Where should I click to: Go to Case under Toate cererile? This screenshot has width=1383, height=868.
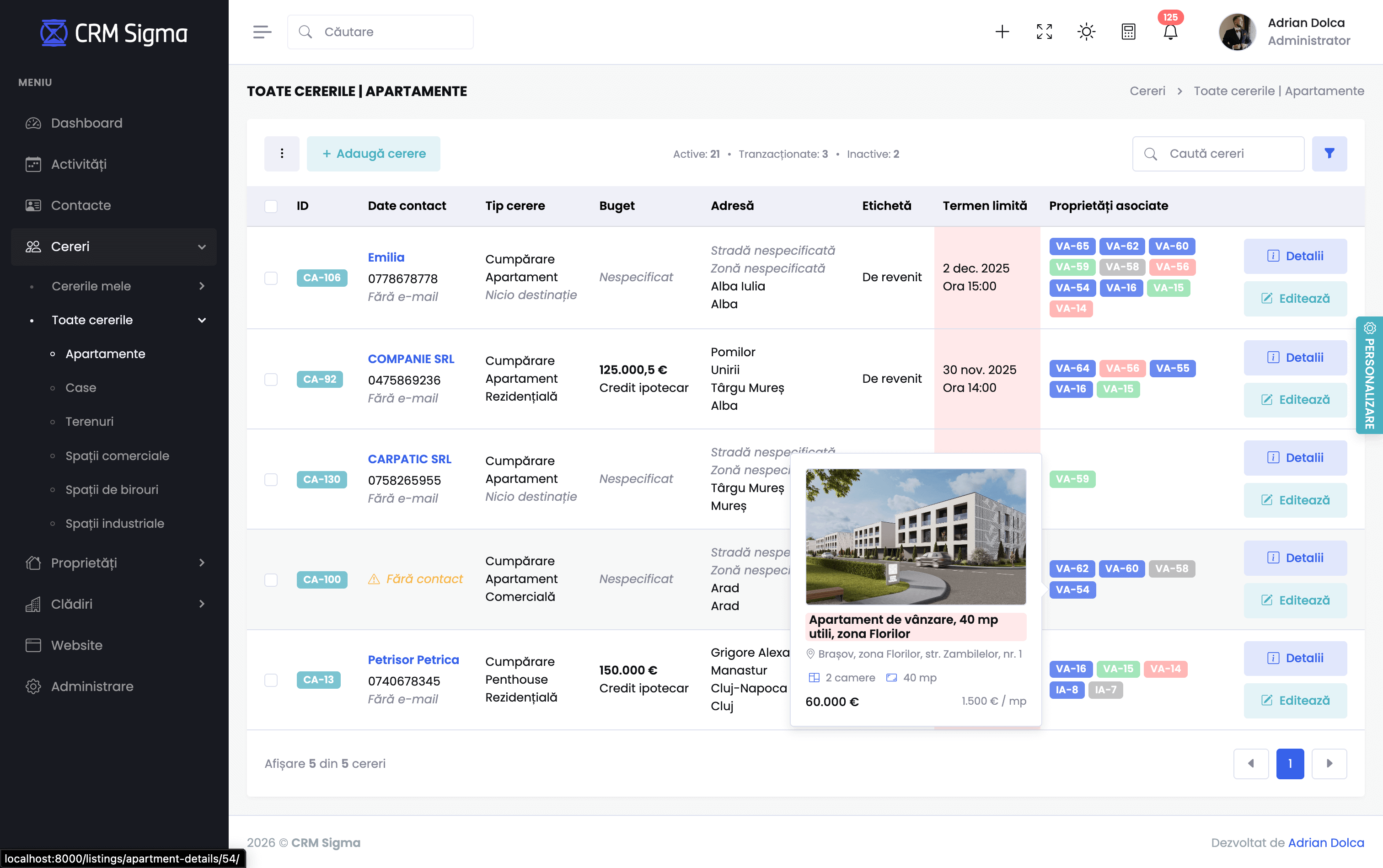pos(80,387)
